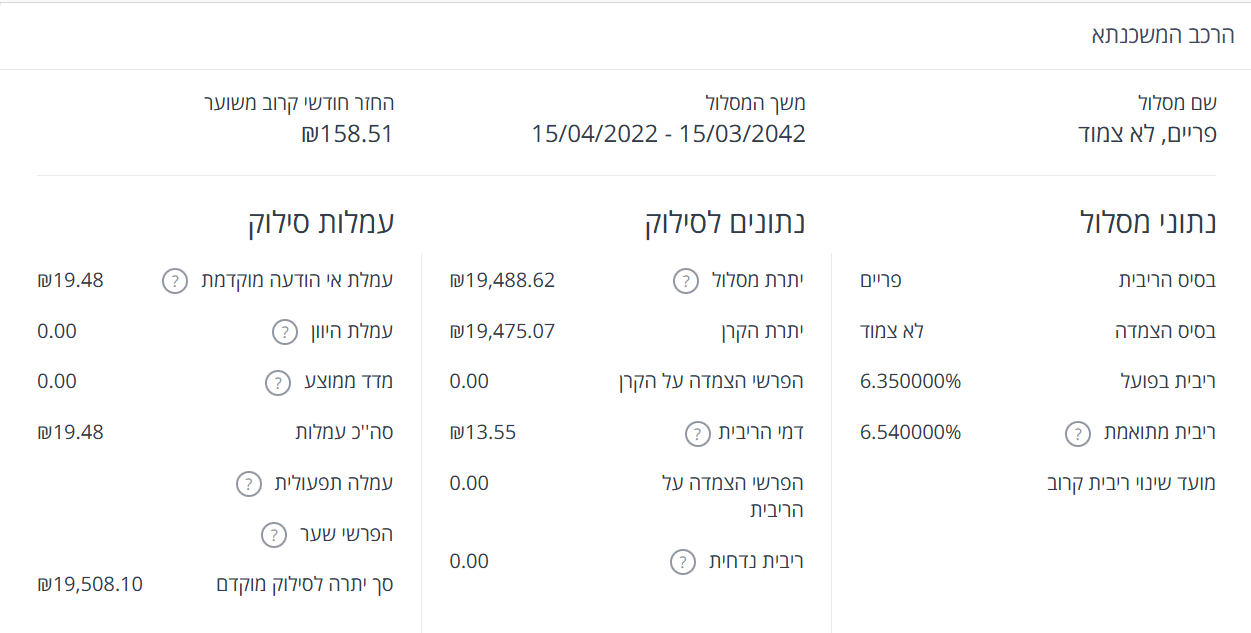Select the נתוני מסלול section heading
Screen dimensions: 1251x633
click(x=1148, y=223)
